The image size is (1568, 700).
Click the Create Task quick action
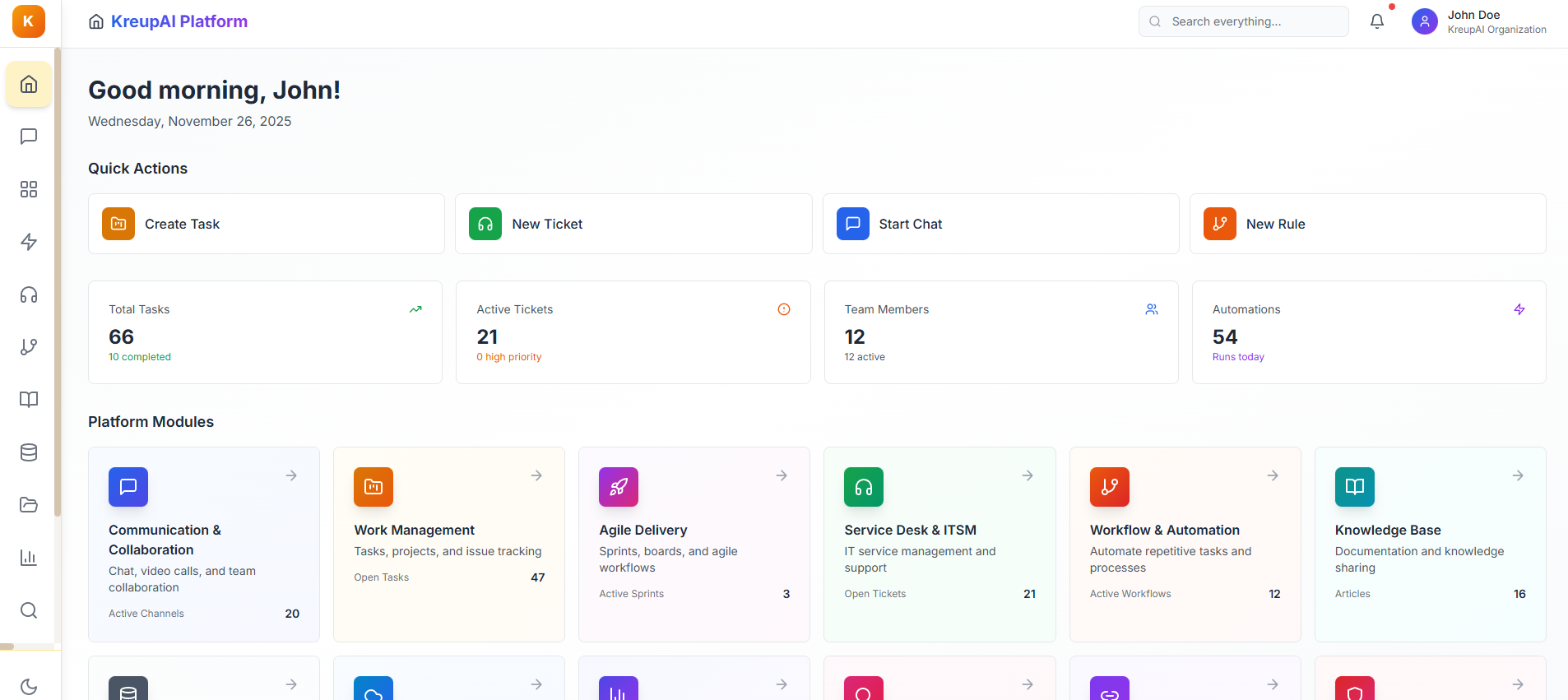pyautogui.click(x=266, y=224)
